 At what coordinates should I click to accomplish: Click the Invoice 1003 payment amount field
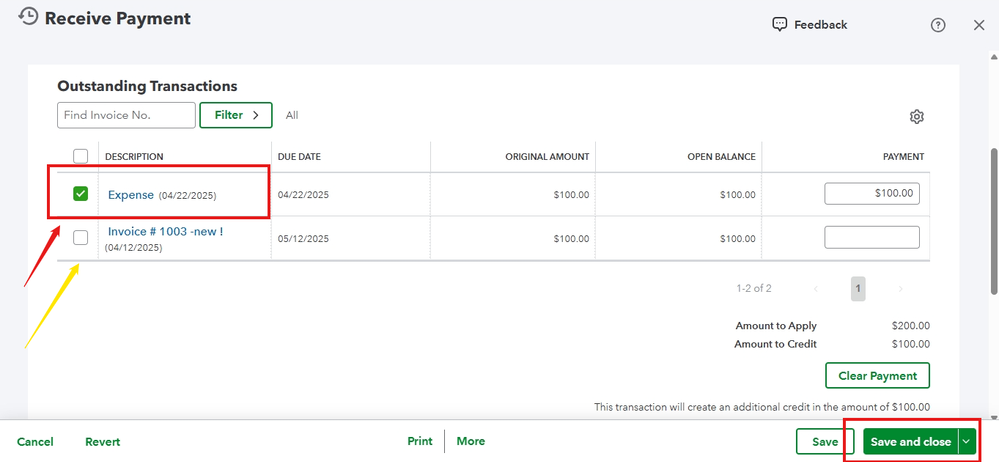871,237
